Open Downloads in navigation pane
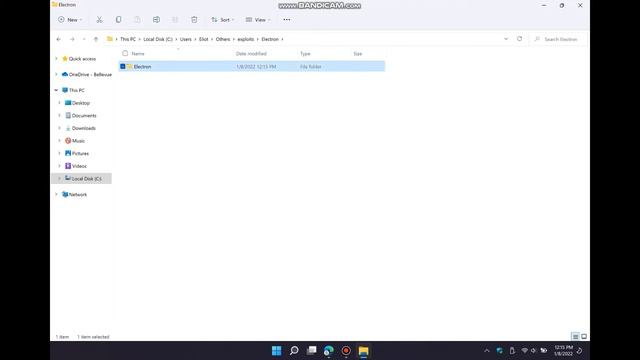The image size is (640, 360). coord(84,128)
